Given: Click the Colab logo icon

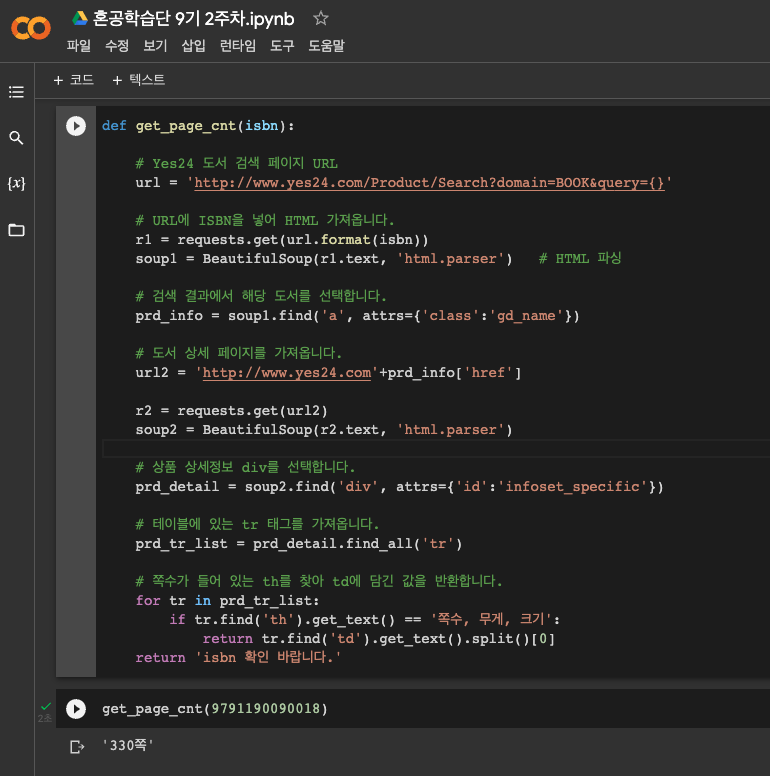Looking at the screenshot, I should [x=31, y=28].
